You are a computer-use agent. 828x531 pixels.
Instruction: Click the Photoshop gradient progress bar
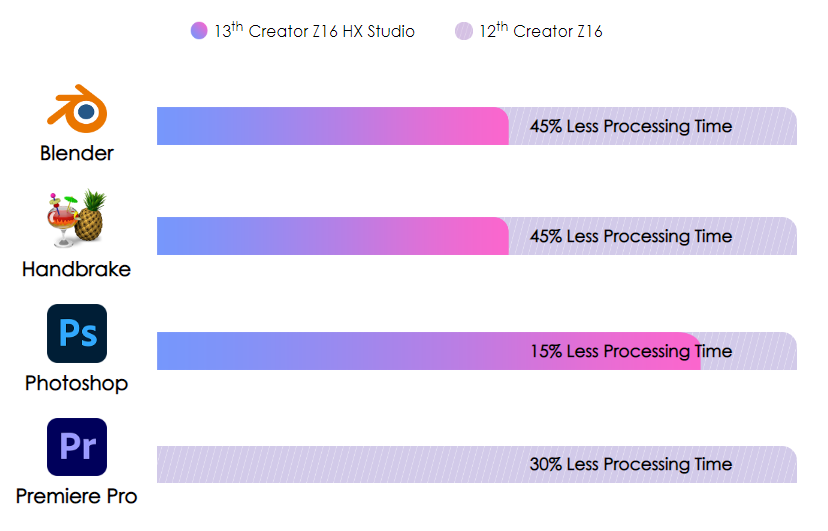pyautogui.click(x=429, y=351)
